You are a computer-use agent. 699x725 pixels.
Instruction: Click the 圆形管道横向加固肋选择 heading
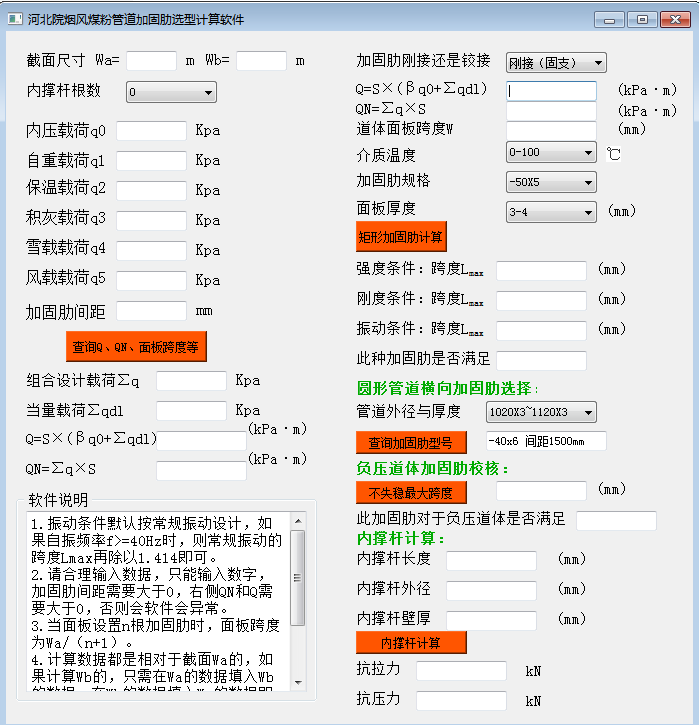point(447,388)
